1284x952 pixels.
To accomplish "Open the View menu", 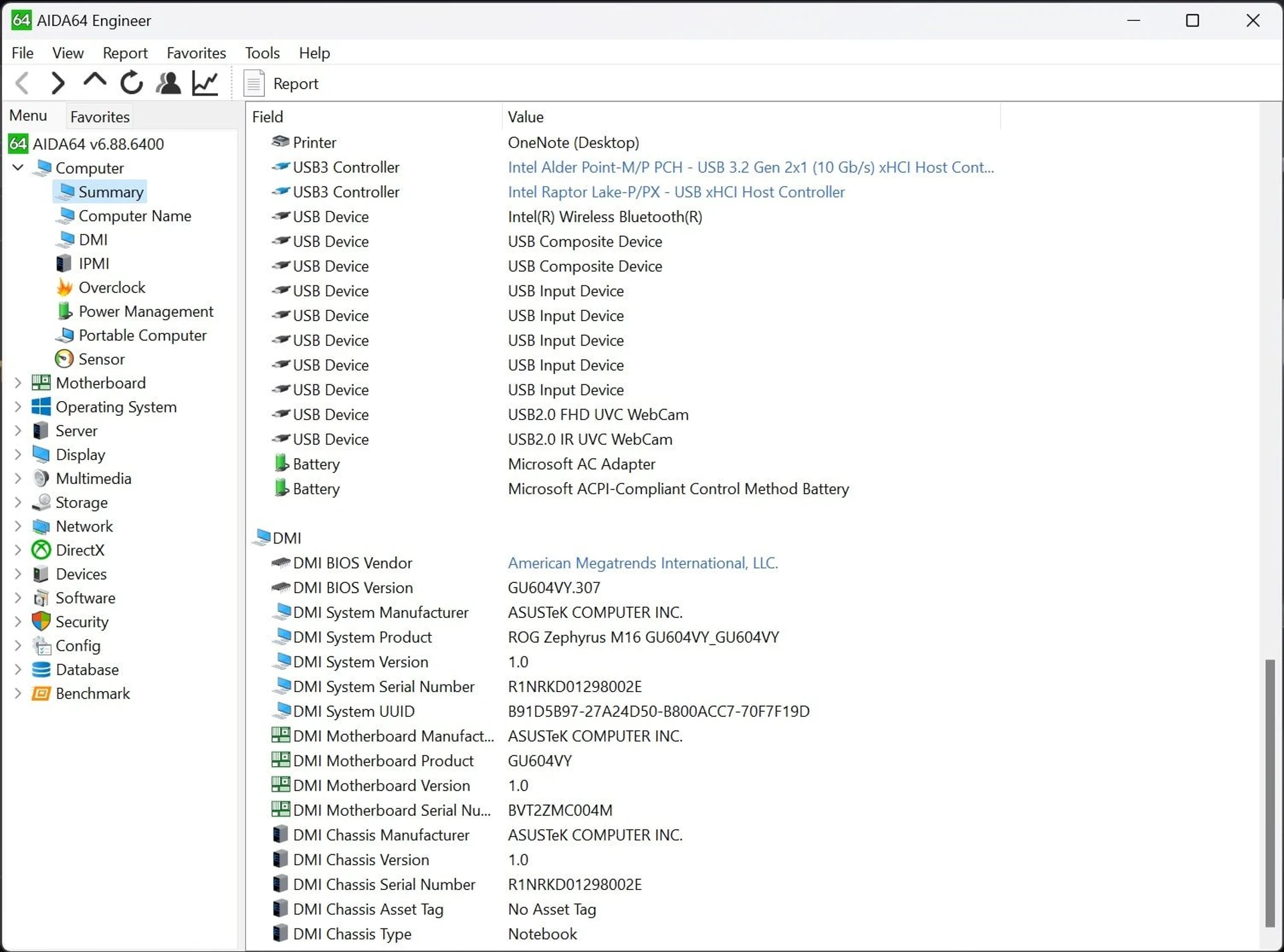I will pyautogui.click(x=68, y=53).
